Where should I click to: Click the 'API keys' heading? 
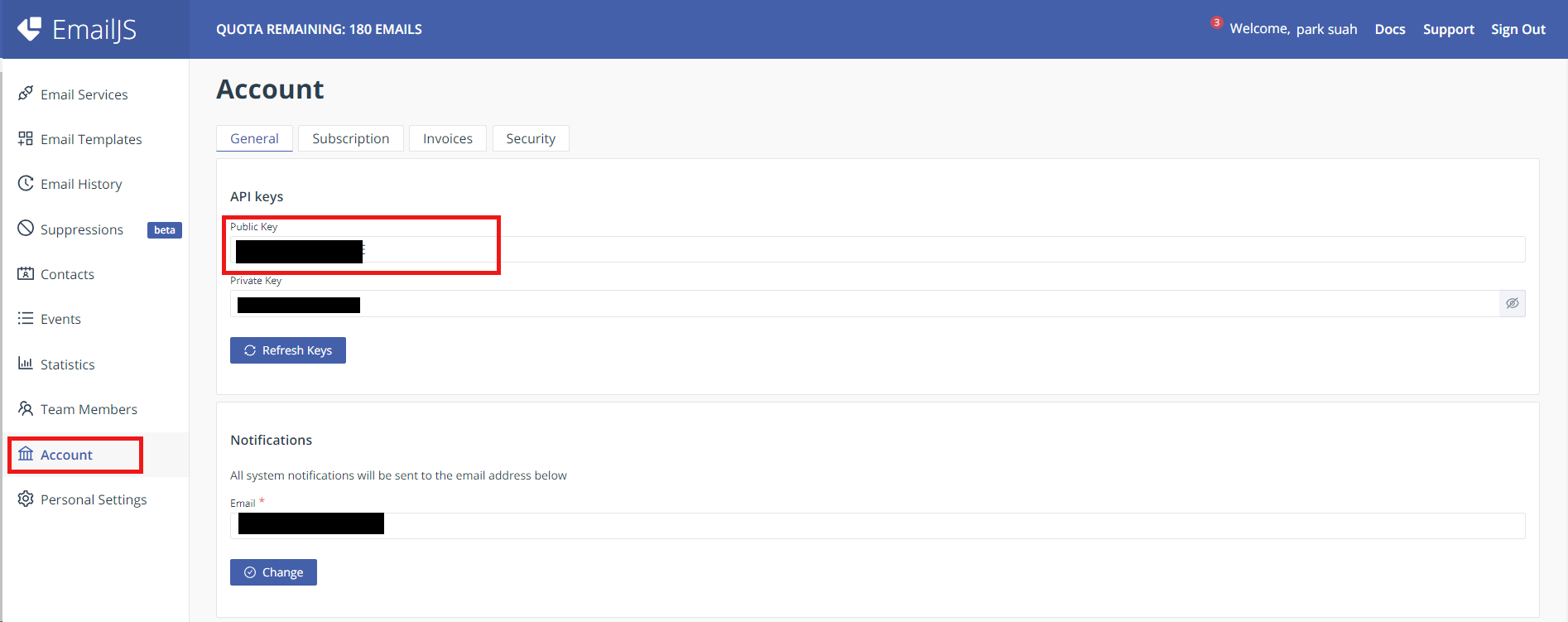pos(257,196)
